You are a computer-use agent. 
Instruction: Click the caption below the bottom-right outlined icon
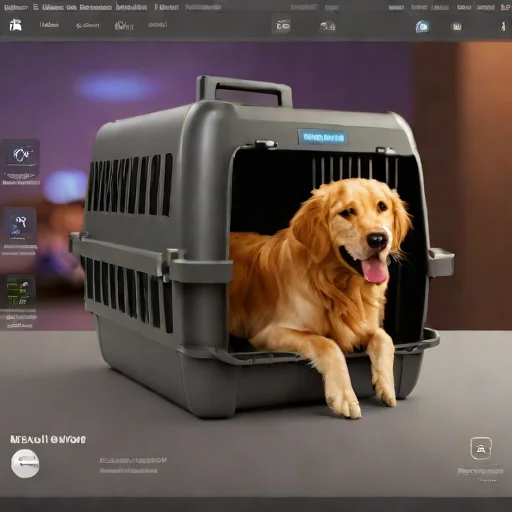click(x=480, y=471)
